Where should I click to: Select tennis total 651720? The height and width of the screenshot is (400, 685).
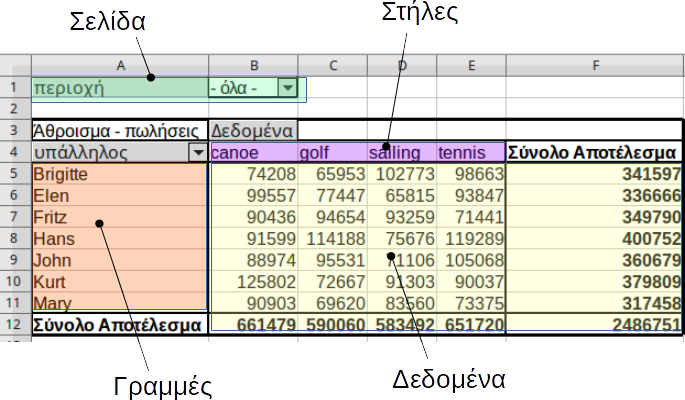click(x=471, y=324)
